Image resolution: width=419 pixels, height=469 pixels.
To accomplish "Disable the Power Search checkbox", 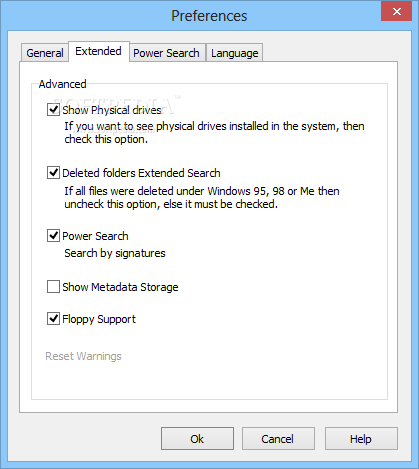I will click(53, 236).
